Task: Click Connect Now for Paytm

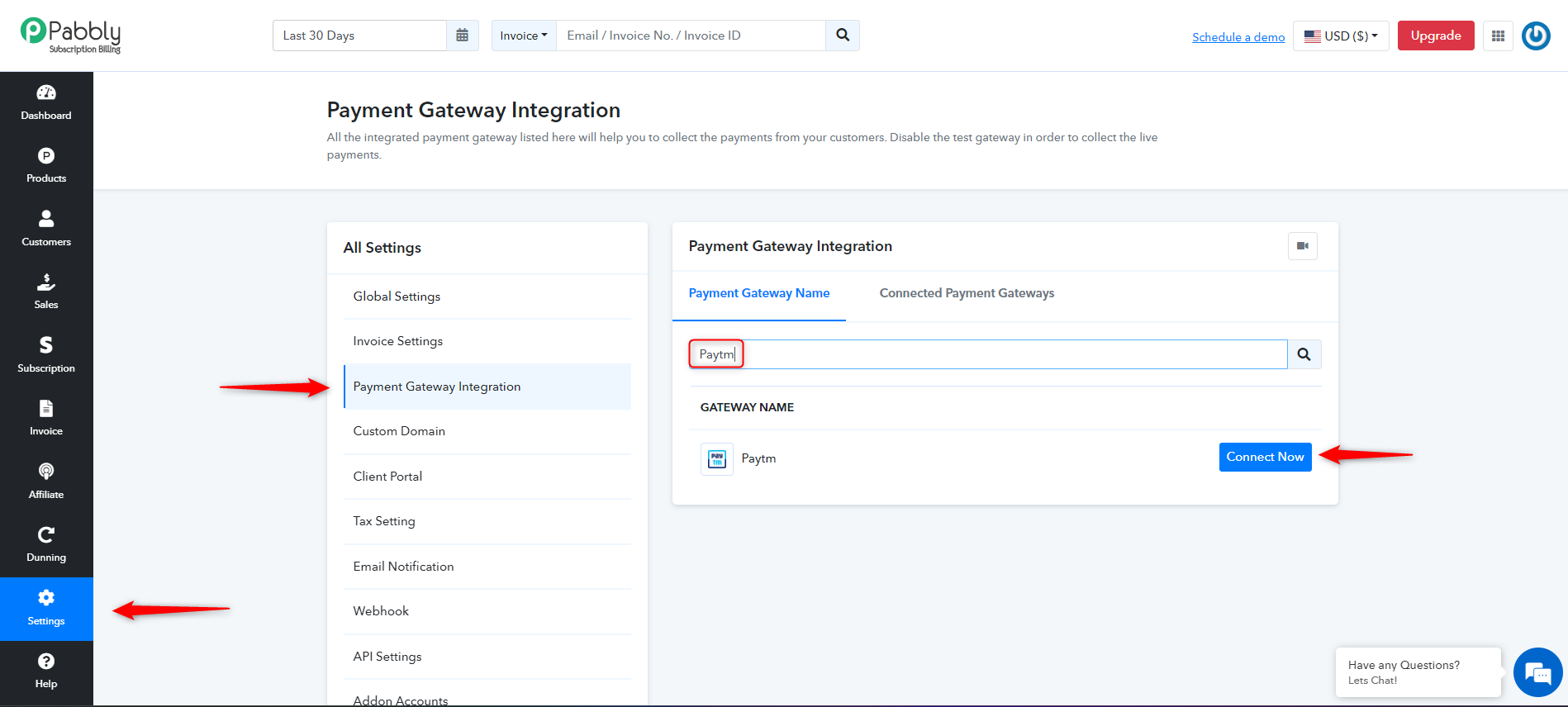Action: click(1265, 457)
